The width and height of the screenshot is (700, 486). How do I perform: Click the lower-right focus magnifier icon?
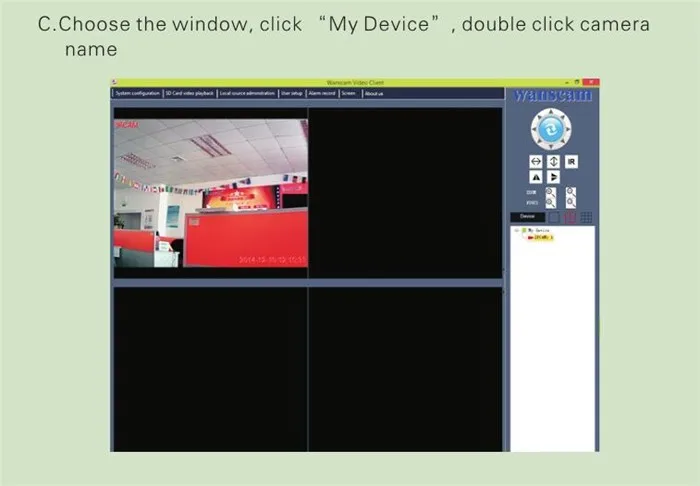tap(571, 203)
